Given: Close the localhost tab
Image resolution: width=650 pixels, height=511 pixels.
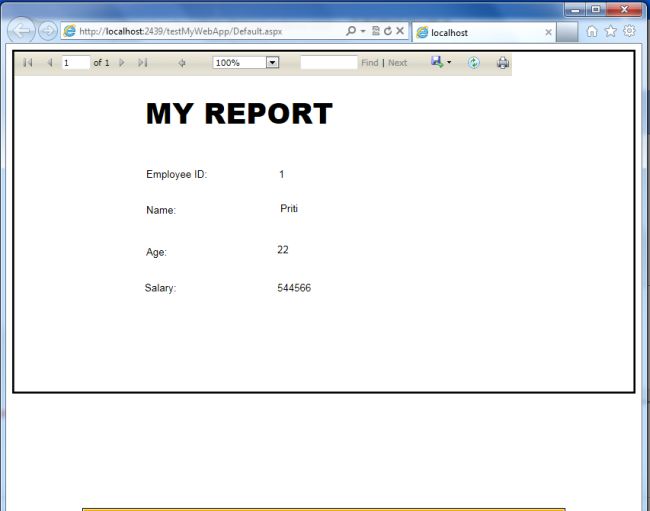Looking at the screenshot, I should pos(548,32).
